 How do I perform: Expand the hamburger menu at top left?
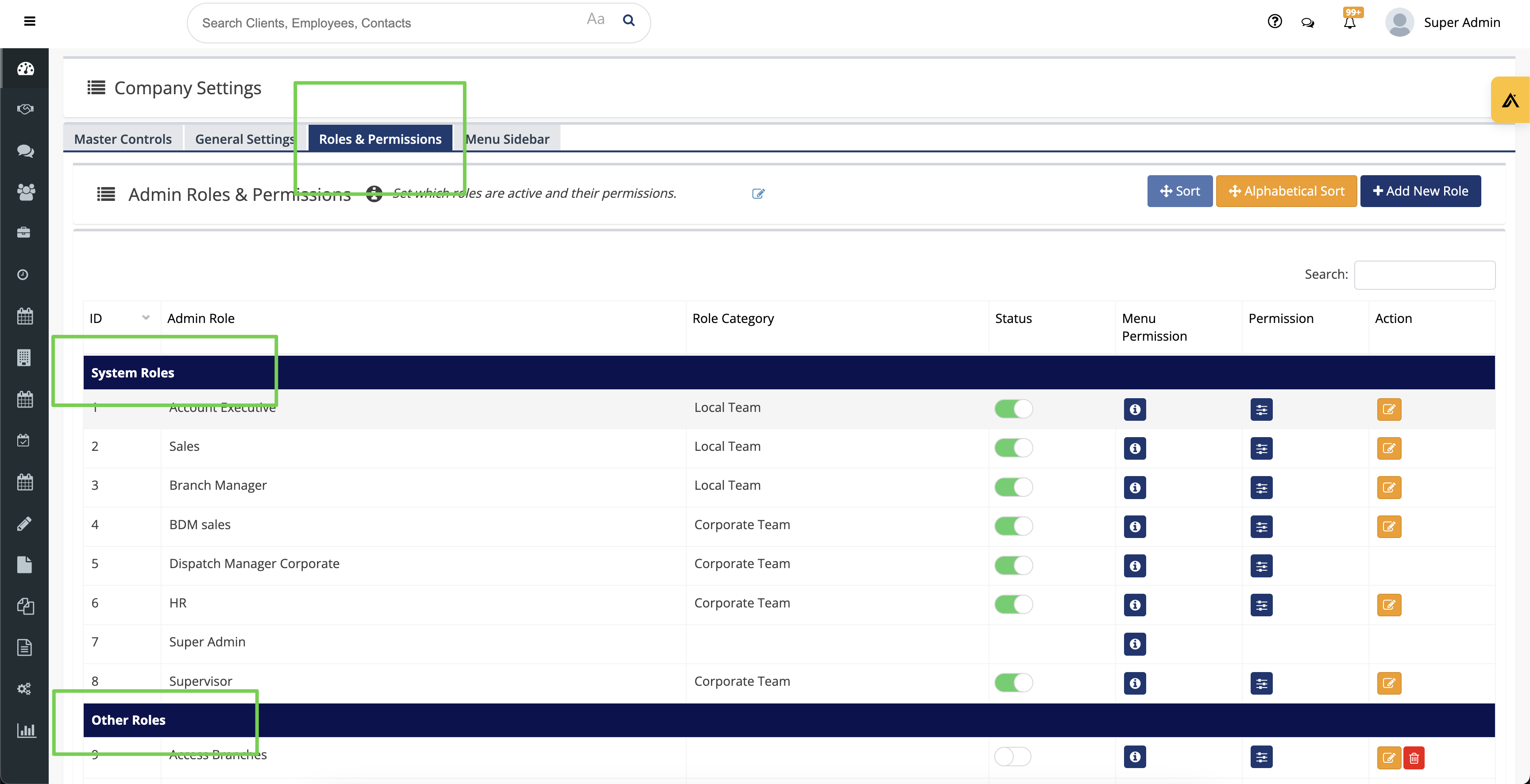pos(29,22)
